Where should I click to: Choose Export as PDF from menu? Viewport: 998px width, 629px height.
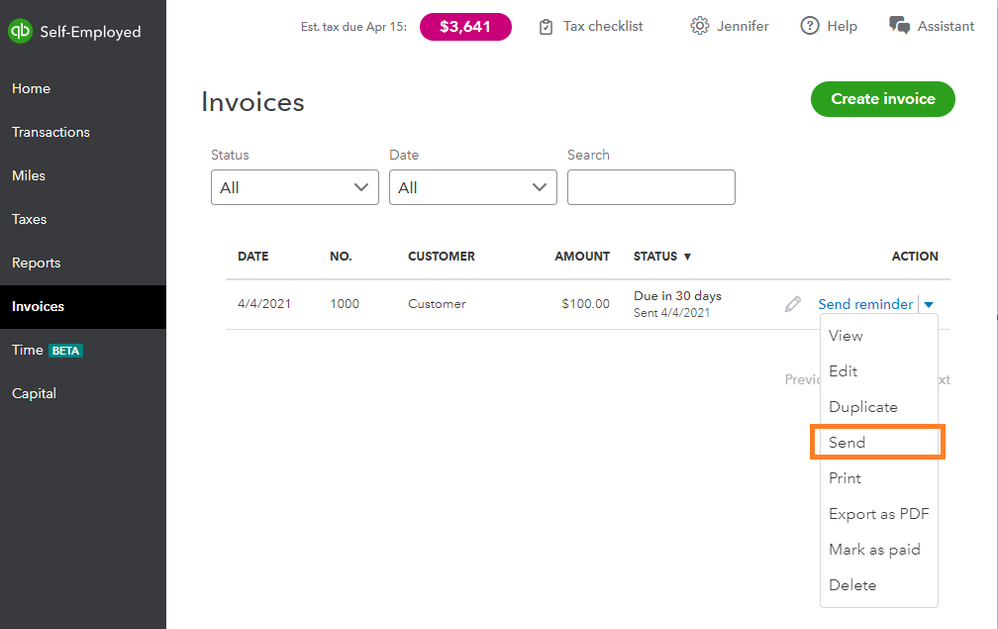[x=879, y=514]
